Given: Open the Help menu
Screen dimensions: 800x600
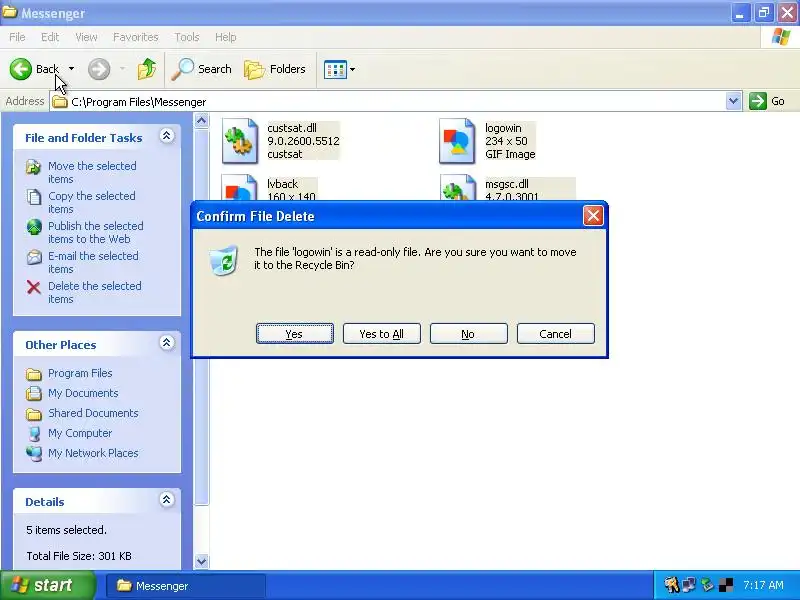Looking at the screenshot, I should coord(226,37).
